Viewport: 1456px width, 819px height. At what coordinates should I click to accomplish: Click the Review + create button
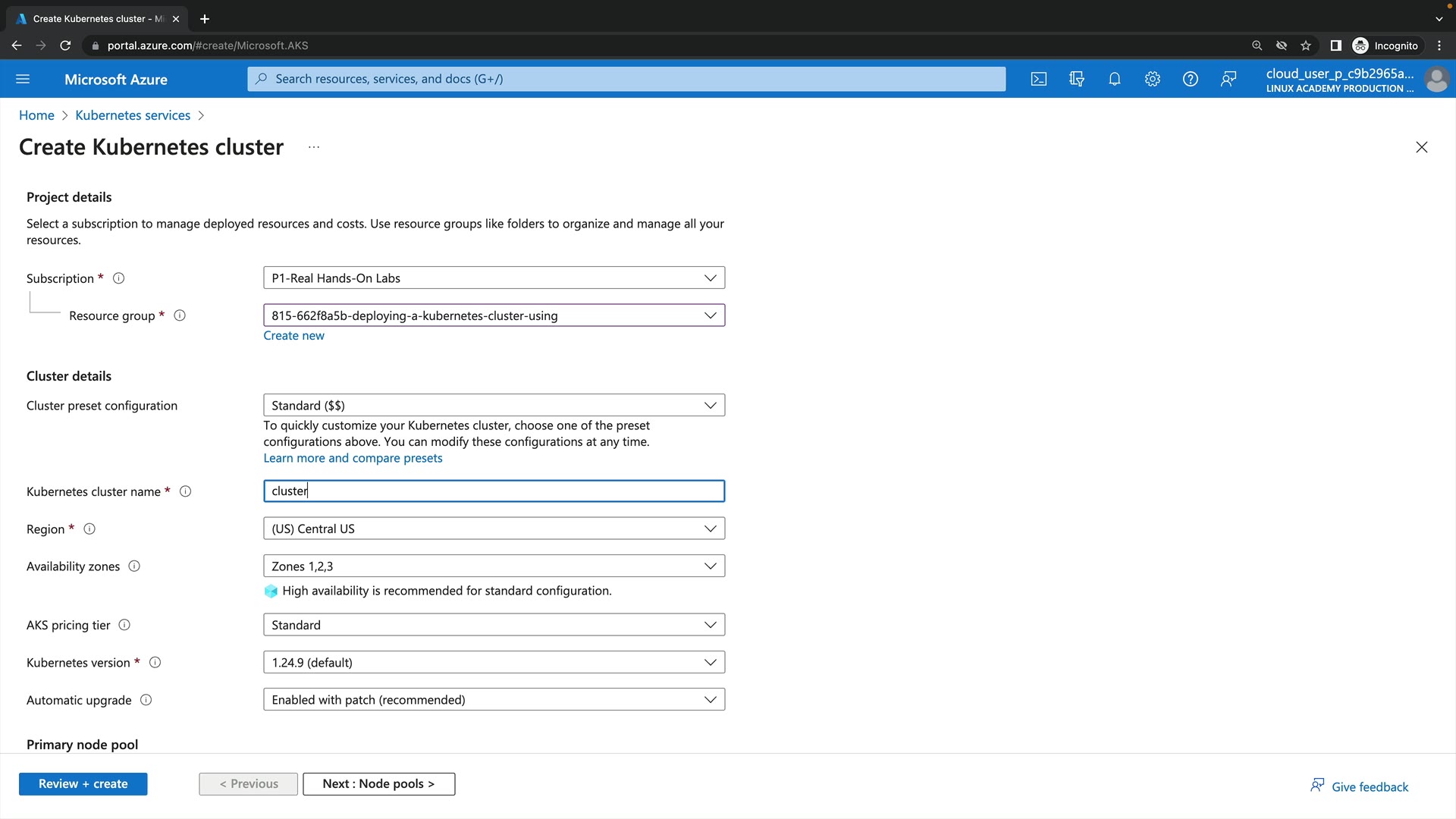tap(83, 784)
